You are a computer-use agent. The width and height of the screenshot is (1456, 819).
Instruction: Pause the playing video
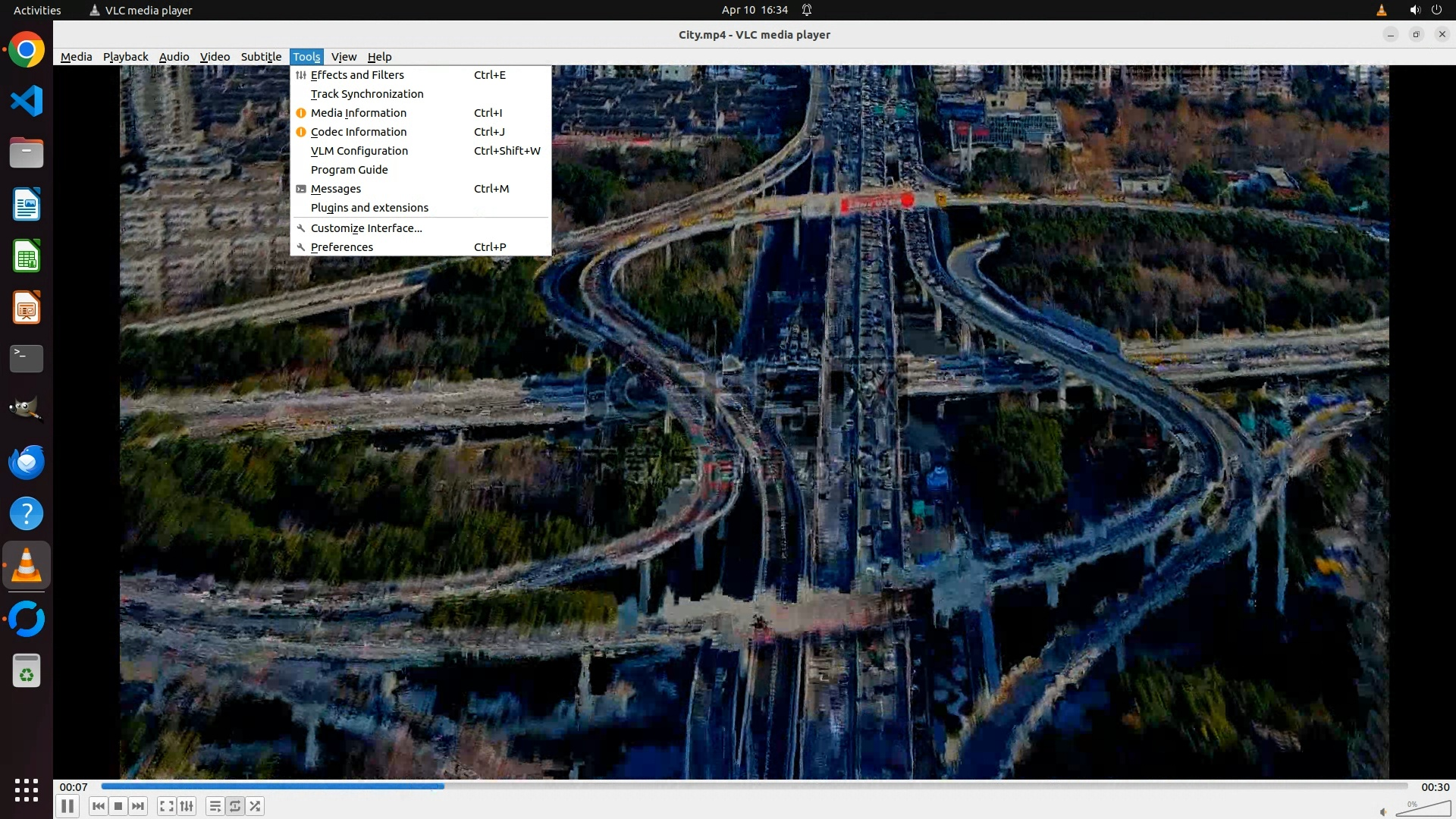click(x=67, y=806)
